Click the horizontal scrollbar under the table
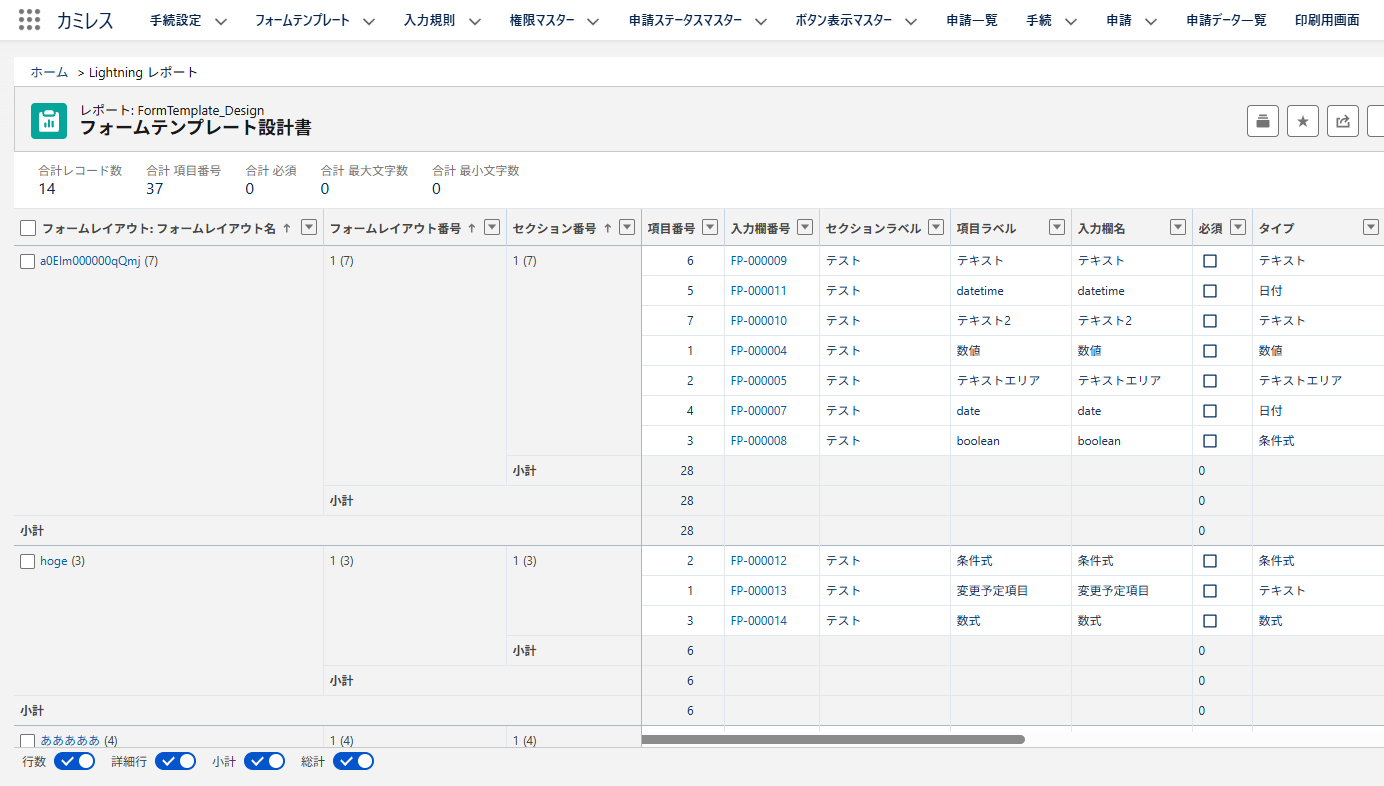The image size is (1384, 786). point(832,740)
